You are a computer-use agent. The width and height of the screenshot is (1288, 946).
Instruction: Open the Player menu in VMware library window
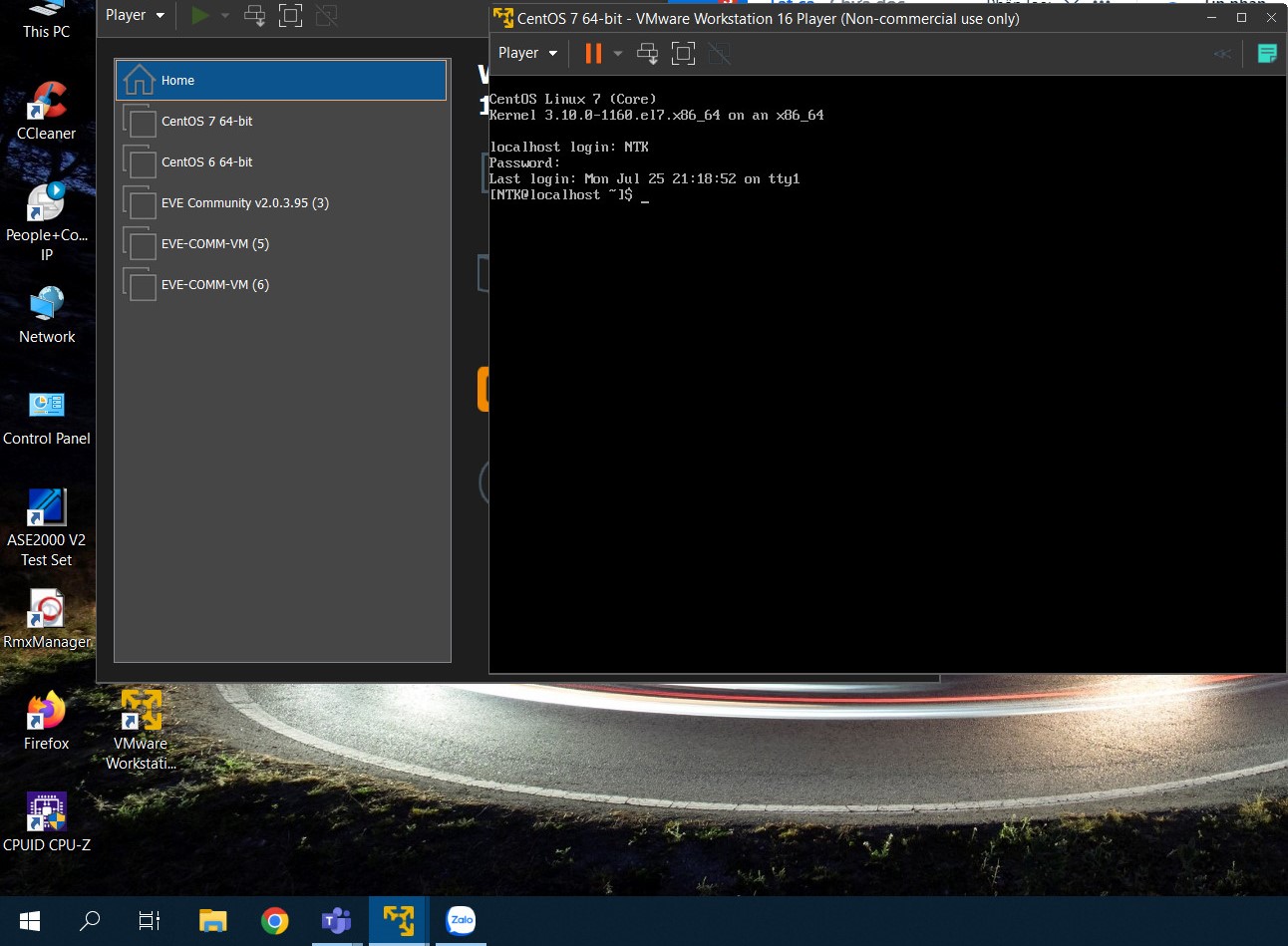135,15
